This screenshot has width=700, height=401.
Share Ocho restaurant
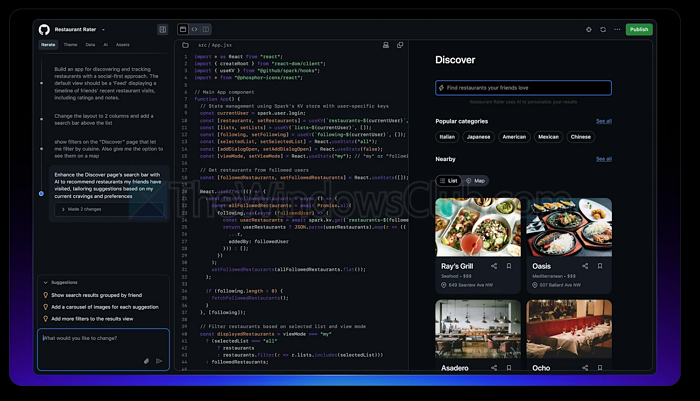pyautogui.click(x=585, y=368)
